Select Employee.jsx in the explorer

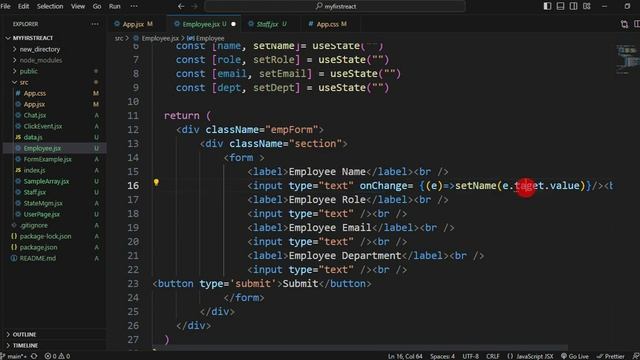[x=42, y=148]
